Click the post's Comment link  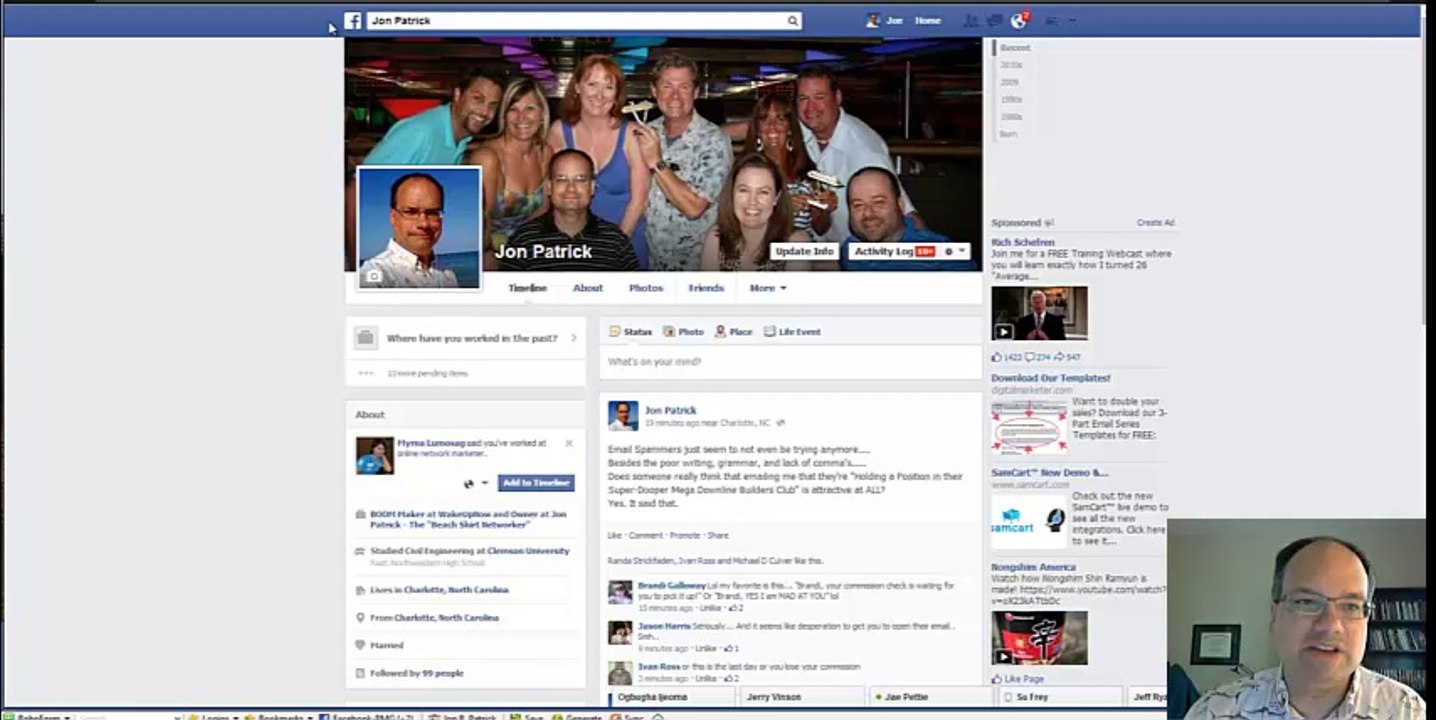(x=645, y=536)
